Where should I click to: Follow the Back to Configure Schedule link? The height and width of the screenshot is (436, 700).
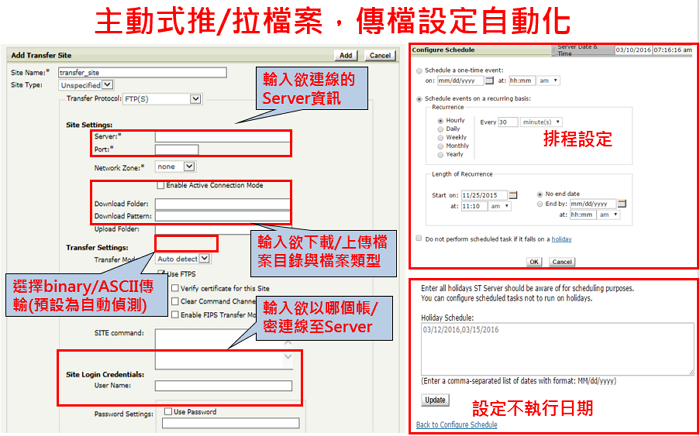456,425
